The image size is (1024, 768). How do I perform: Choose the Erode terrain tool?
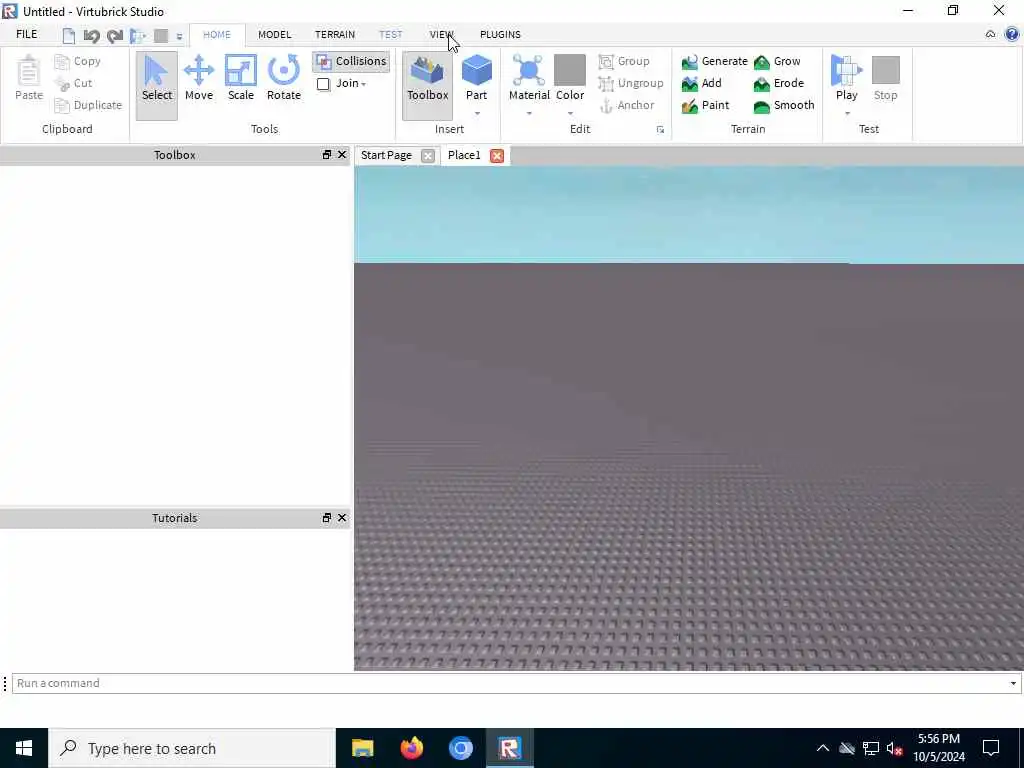coord(778,84)
